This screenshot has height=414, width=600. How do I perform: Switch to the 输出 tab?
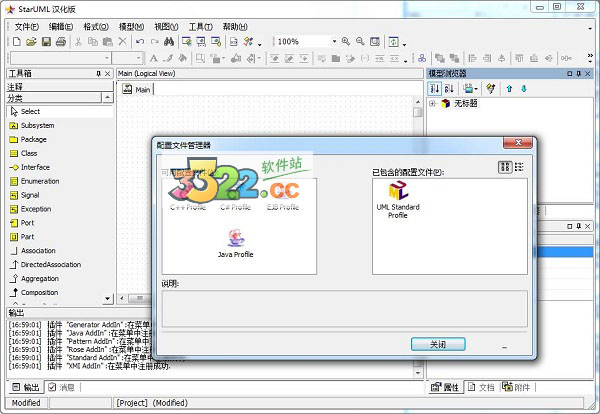[x=26, y=387]
